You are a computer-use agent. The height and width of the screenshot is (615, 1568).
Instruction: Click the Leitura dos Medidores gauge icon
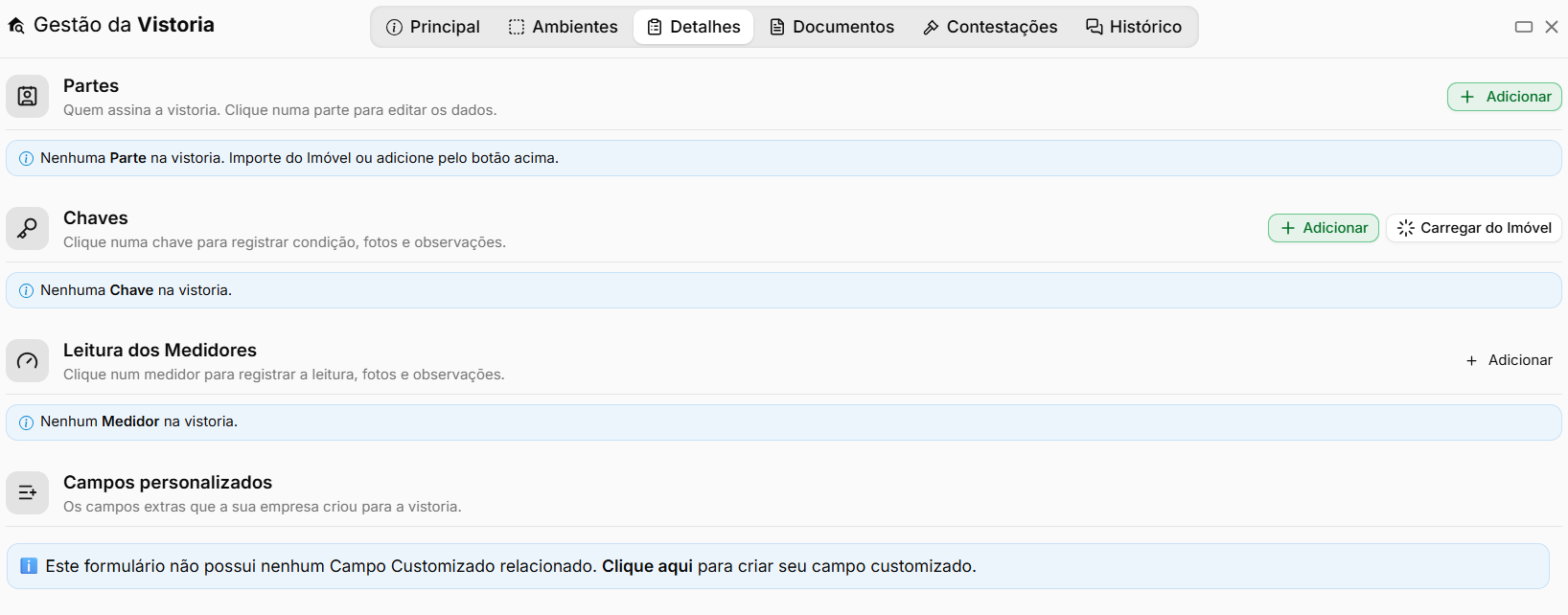click(28, 361)
